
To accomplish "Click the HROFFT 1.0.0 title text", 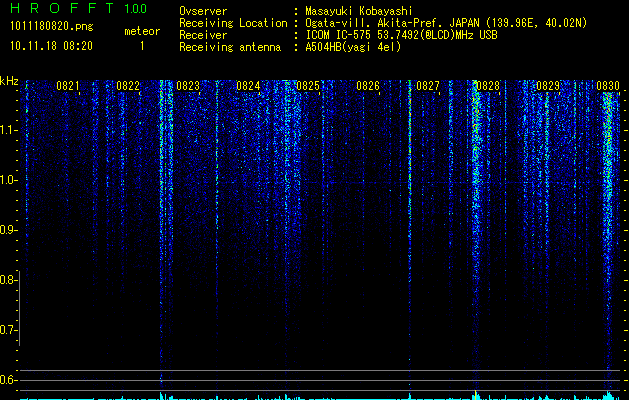I will (x=79, y=8).
